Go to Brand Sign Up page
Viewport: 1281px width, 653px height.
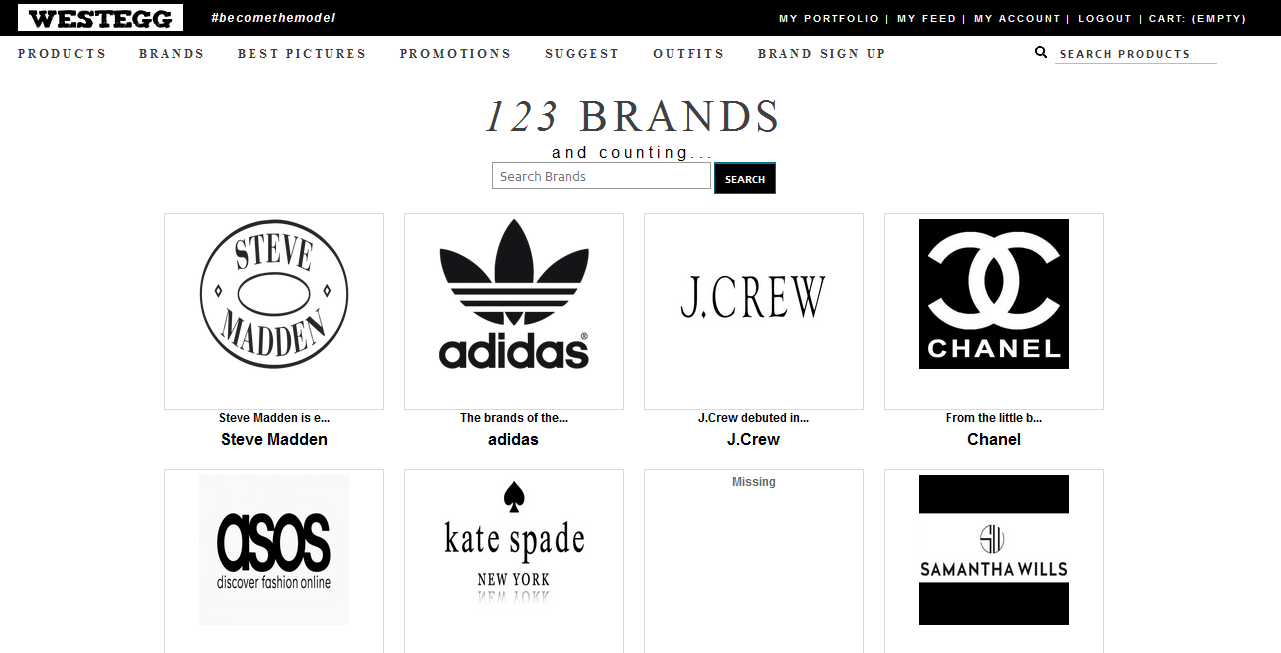tap(822, 54)
